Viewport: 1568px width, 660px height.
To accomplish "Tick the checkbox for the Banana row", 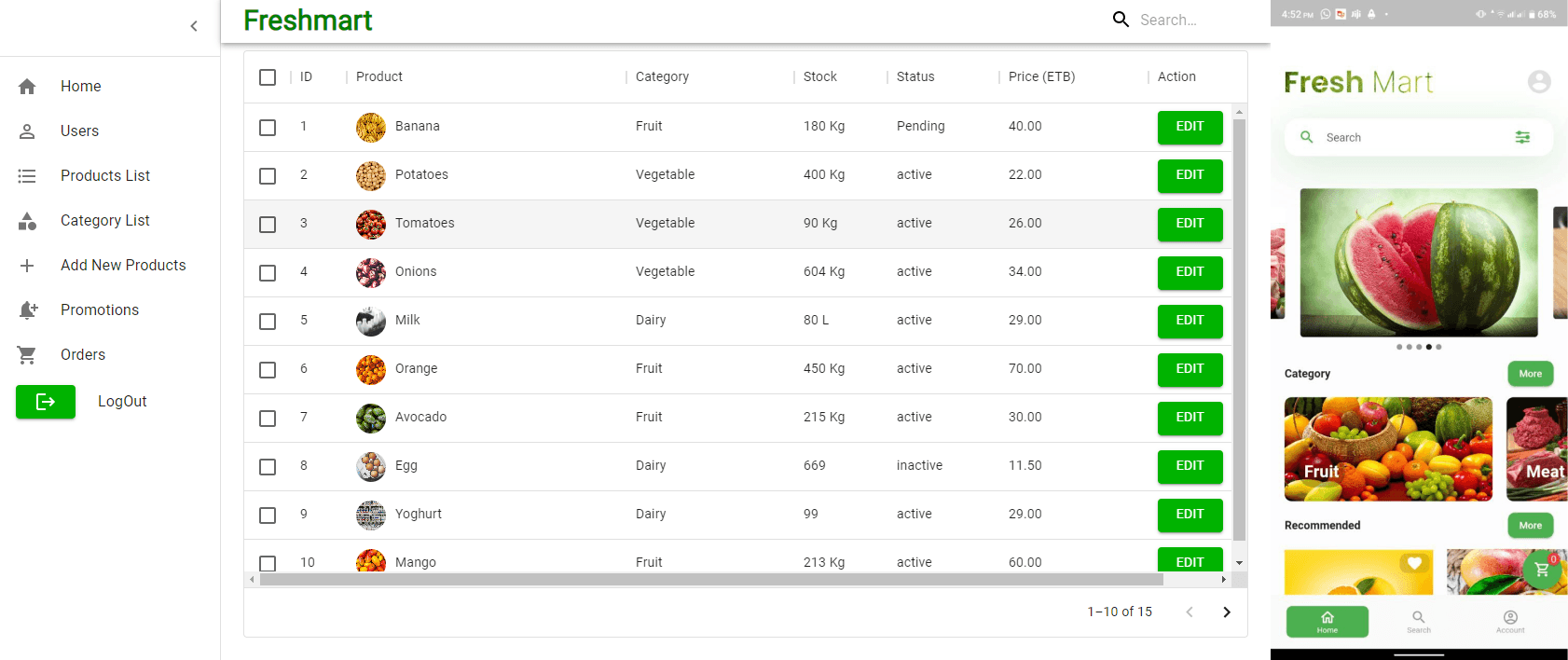I will click(x=268, y=128).
